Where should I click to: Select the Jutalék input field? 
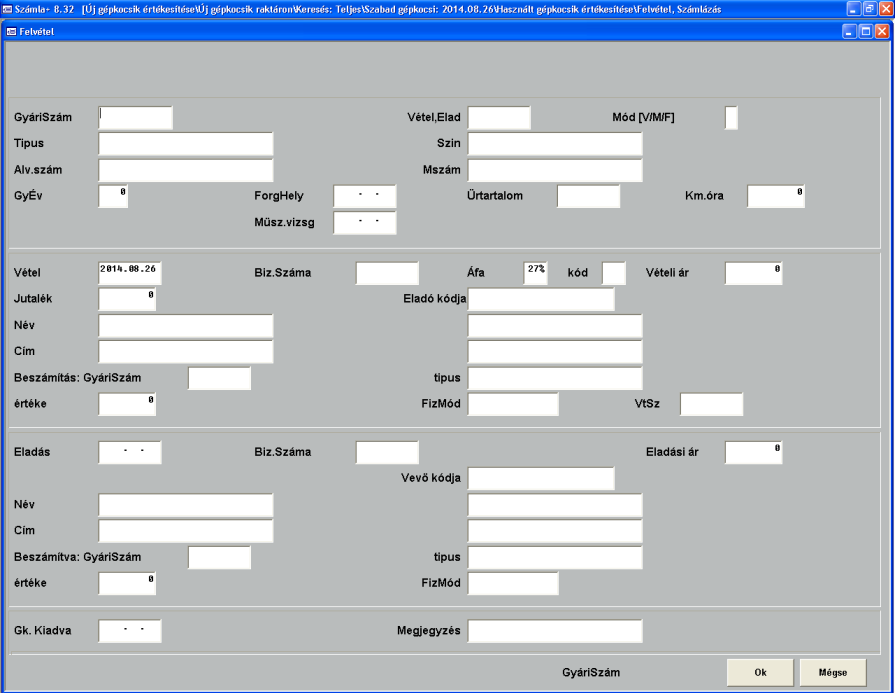tap(127, 299)
